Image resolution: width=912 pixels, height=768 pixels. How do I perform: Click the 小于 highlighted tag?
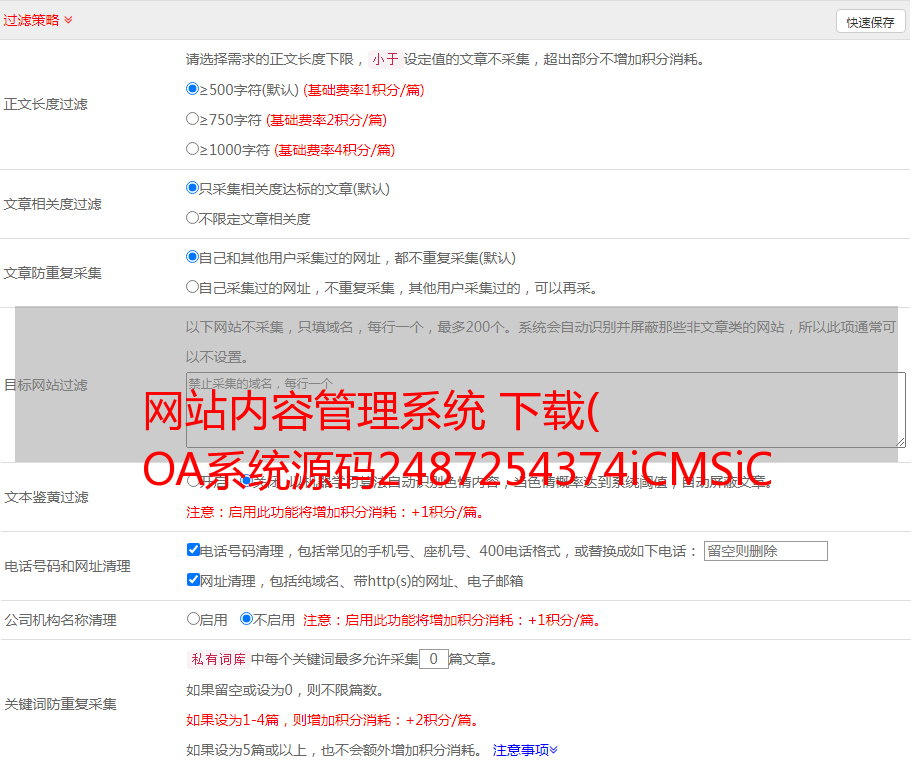pyautogui.click(x=386, y=59)
